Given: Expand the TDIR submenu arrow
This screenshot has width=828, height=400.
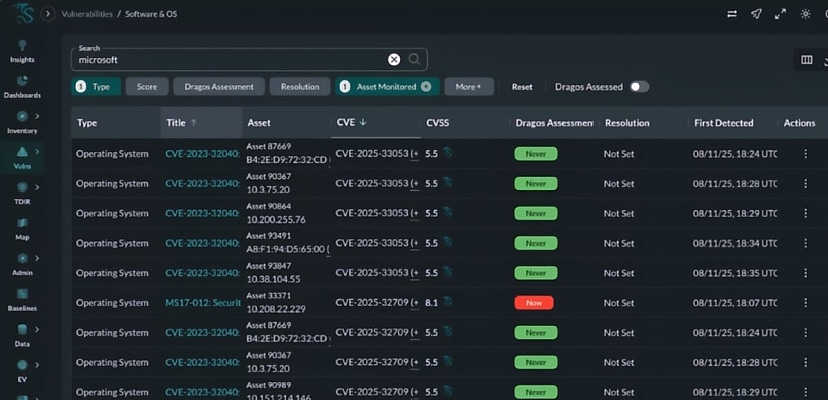Looking at the screenshot, I should [37, 187].
